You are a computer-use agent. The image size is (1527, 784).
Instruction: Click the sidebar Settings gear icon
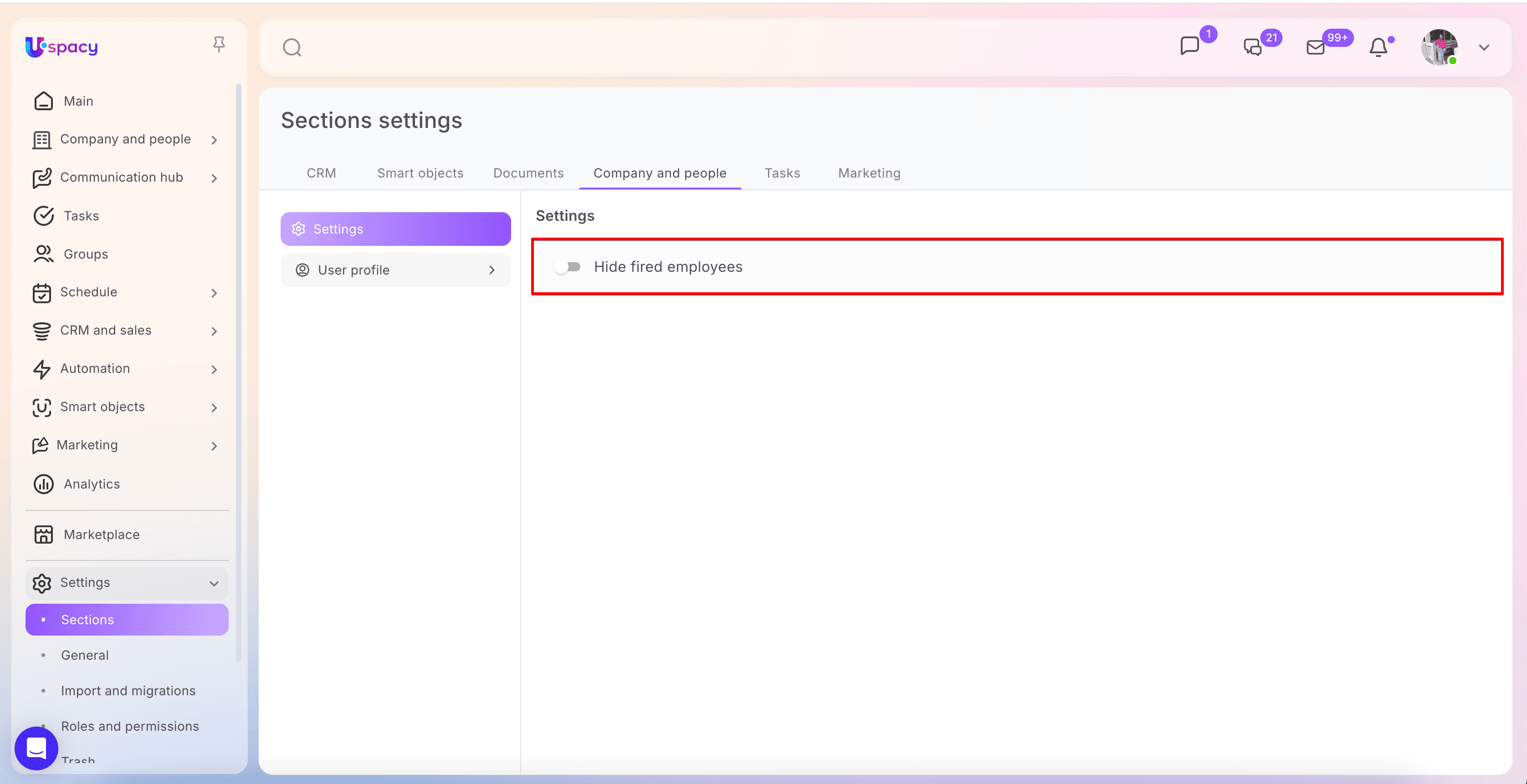coord(41,583)
